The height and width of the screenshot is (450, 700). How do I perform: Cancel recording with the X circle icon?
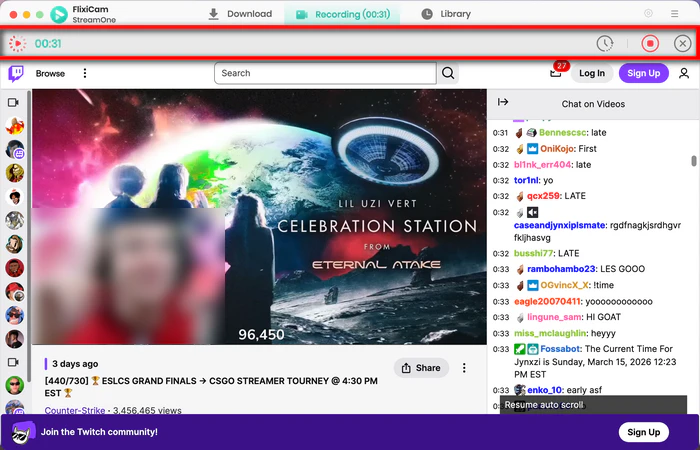pos(682,43)
